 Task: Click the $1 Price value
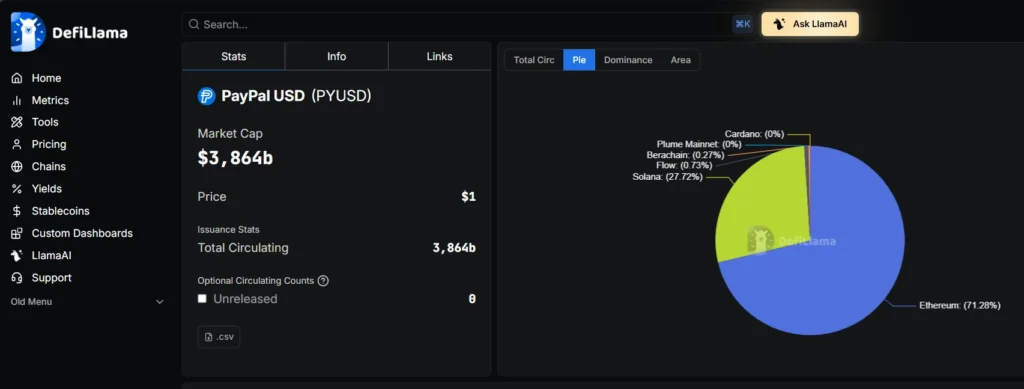point(469,196)
